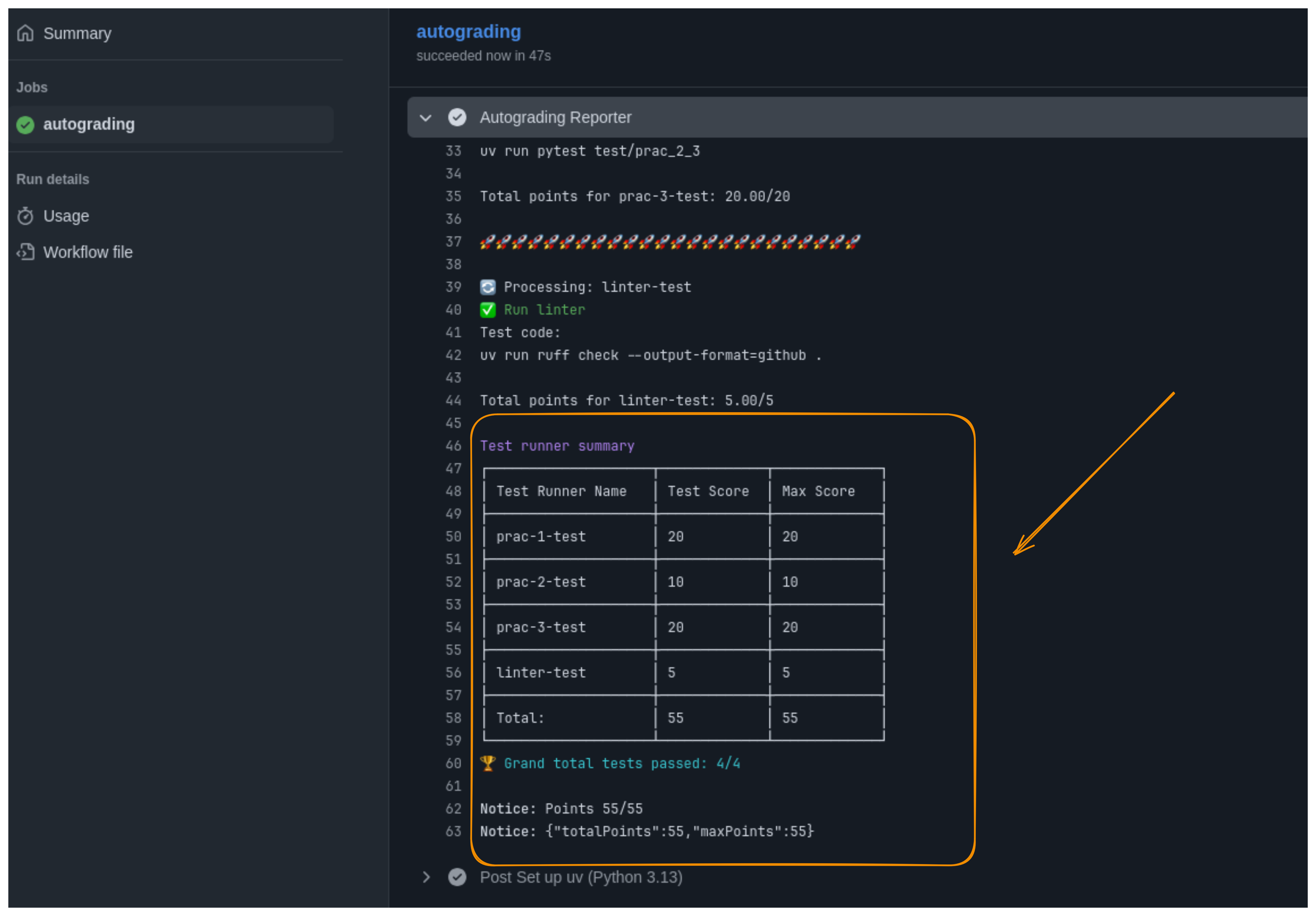Click the green checkmark beside Run linter
Image resolution: width=1316 pixels, height=916 pixels.
(x=487, y=310)
